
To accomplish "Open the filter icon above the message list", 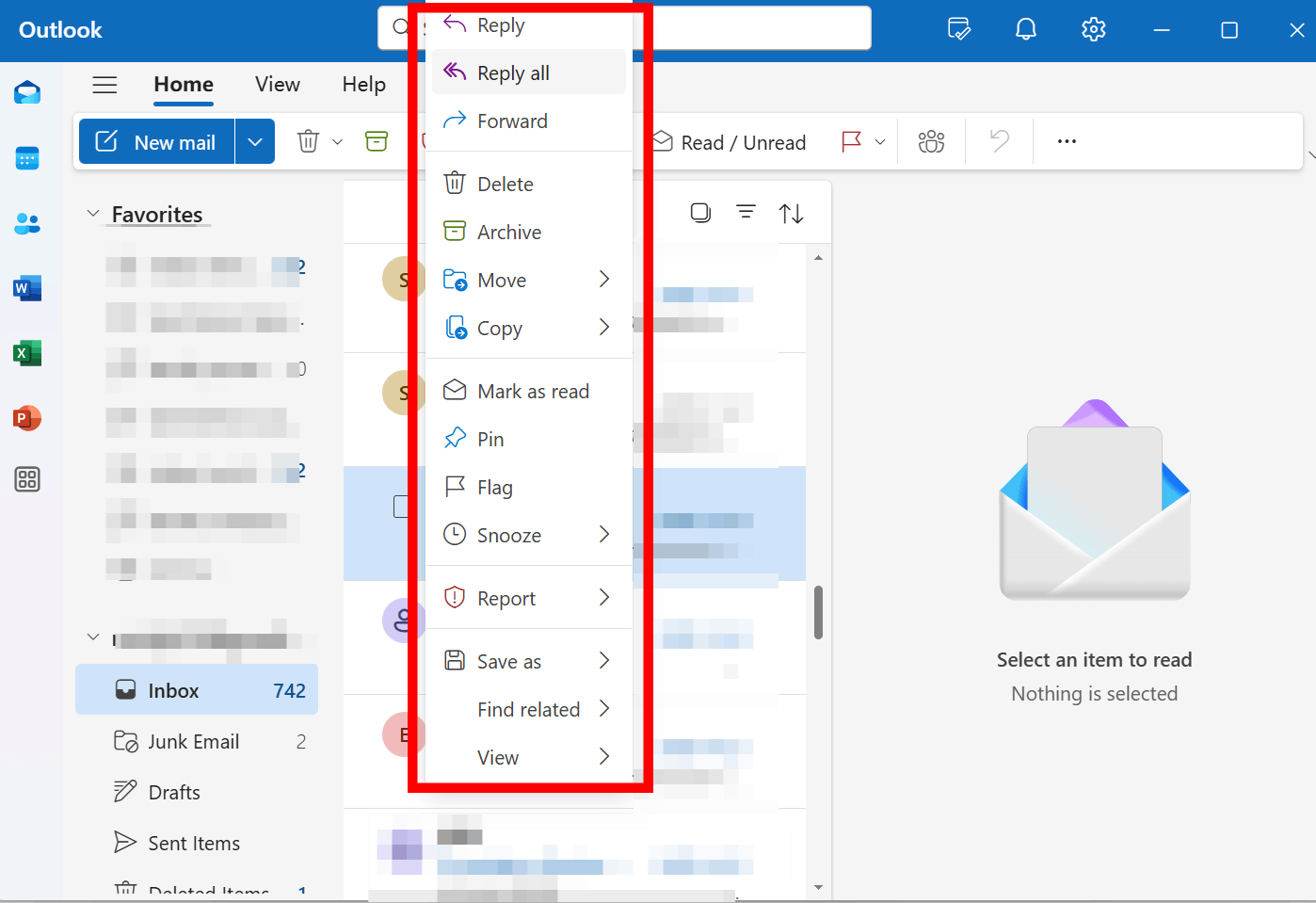I will pos(746,213).
